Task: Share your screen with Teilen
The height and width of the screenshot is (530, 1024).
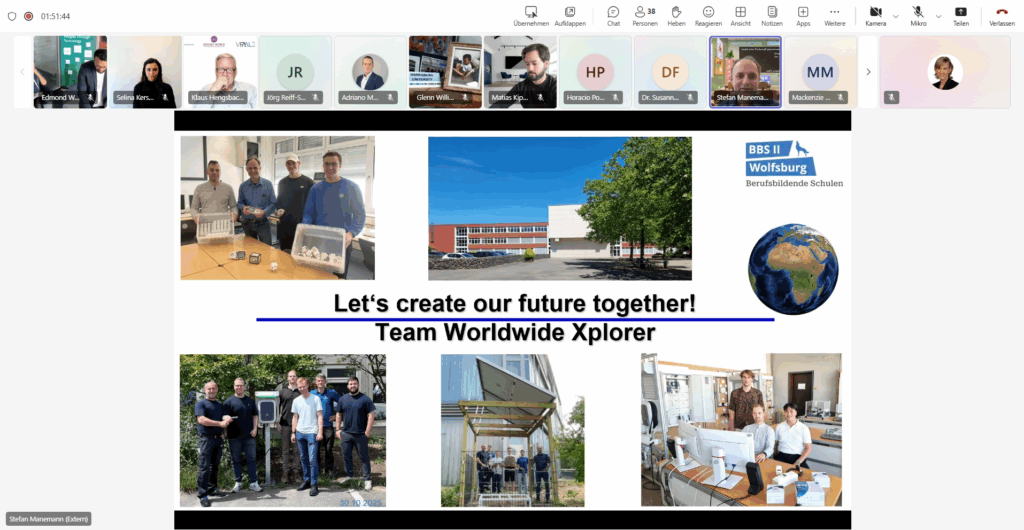Action: click(960, 16)
